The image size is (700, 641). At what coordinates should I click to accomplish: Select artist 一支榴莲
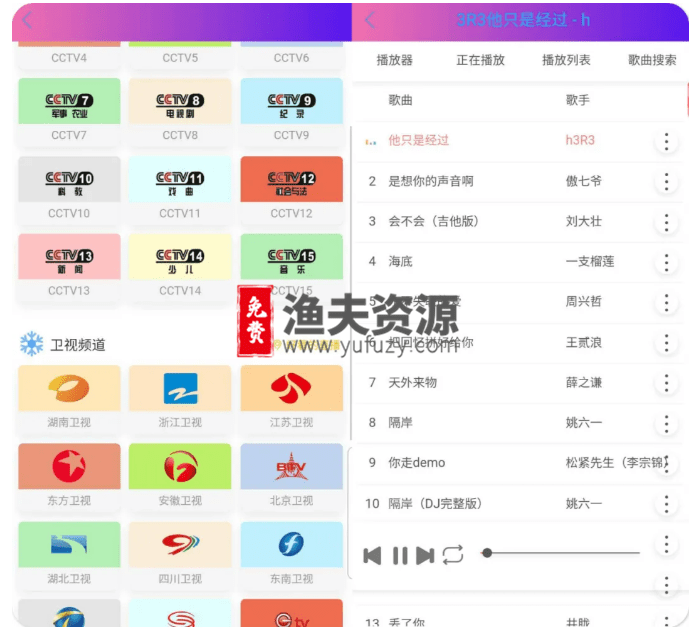coord(590,262)
